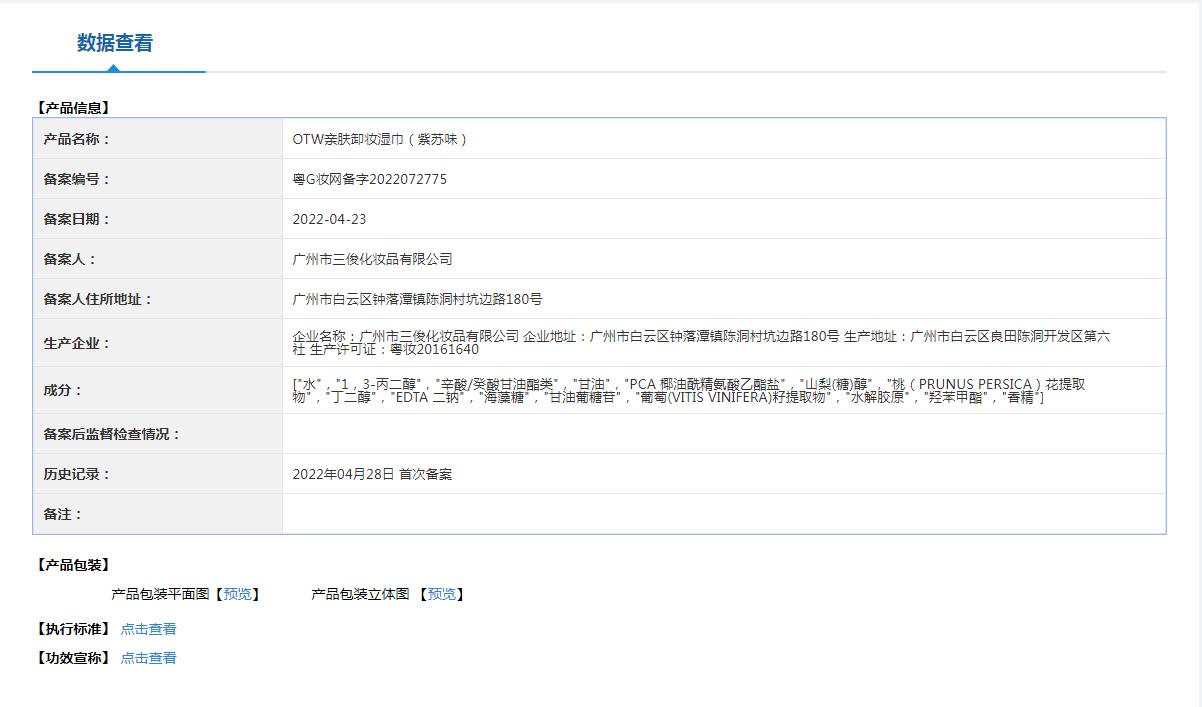Click the empty 备案后监督检查情况 value cell
Viewport: 1202px width, 707px height.
[x=723, y=434]
